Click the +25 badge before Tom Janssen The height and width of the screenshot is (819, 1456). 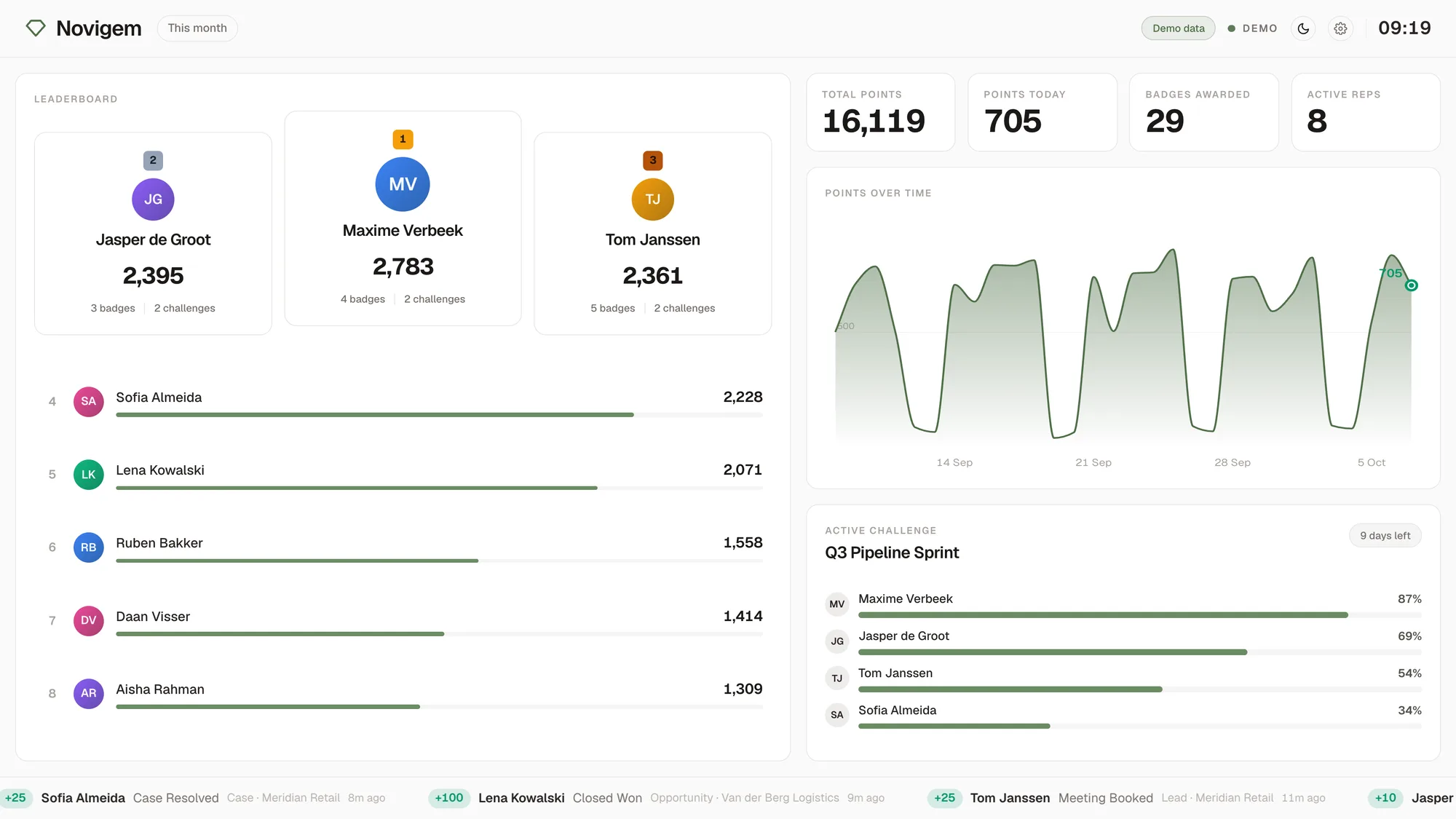click(945, 798)
